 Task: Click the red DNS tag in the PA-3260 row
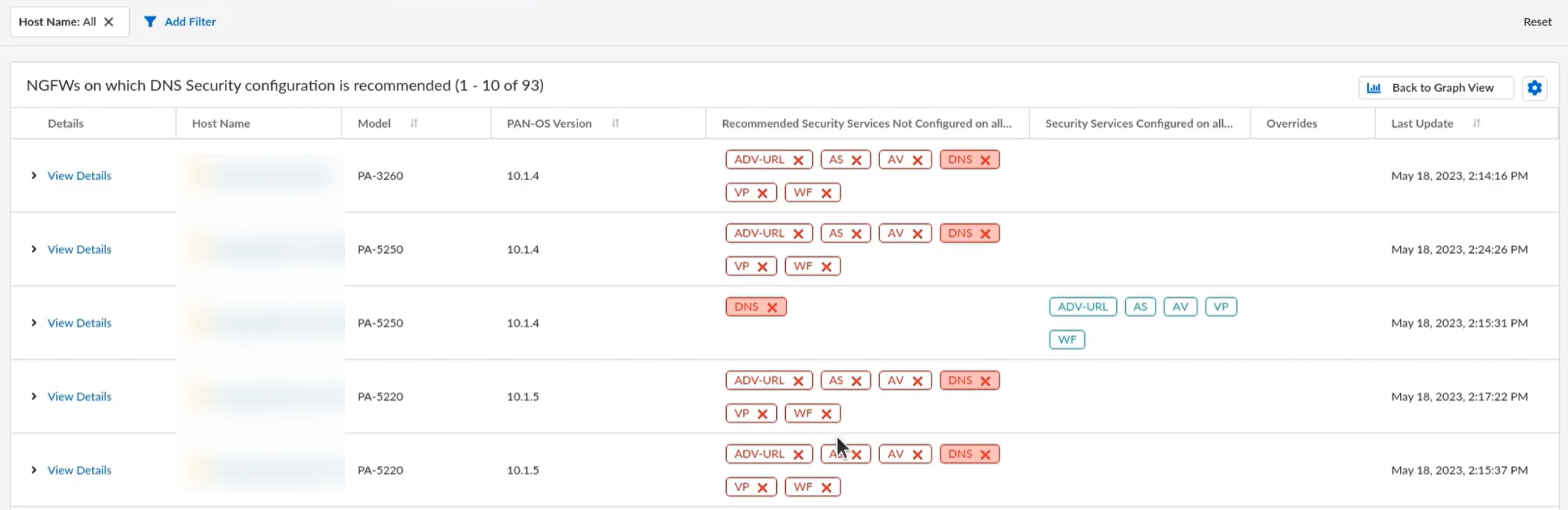(x=969, y=160)
